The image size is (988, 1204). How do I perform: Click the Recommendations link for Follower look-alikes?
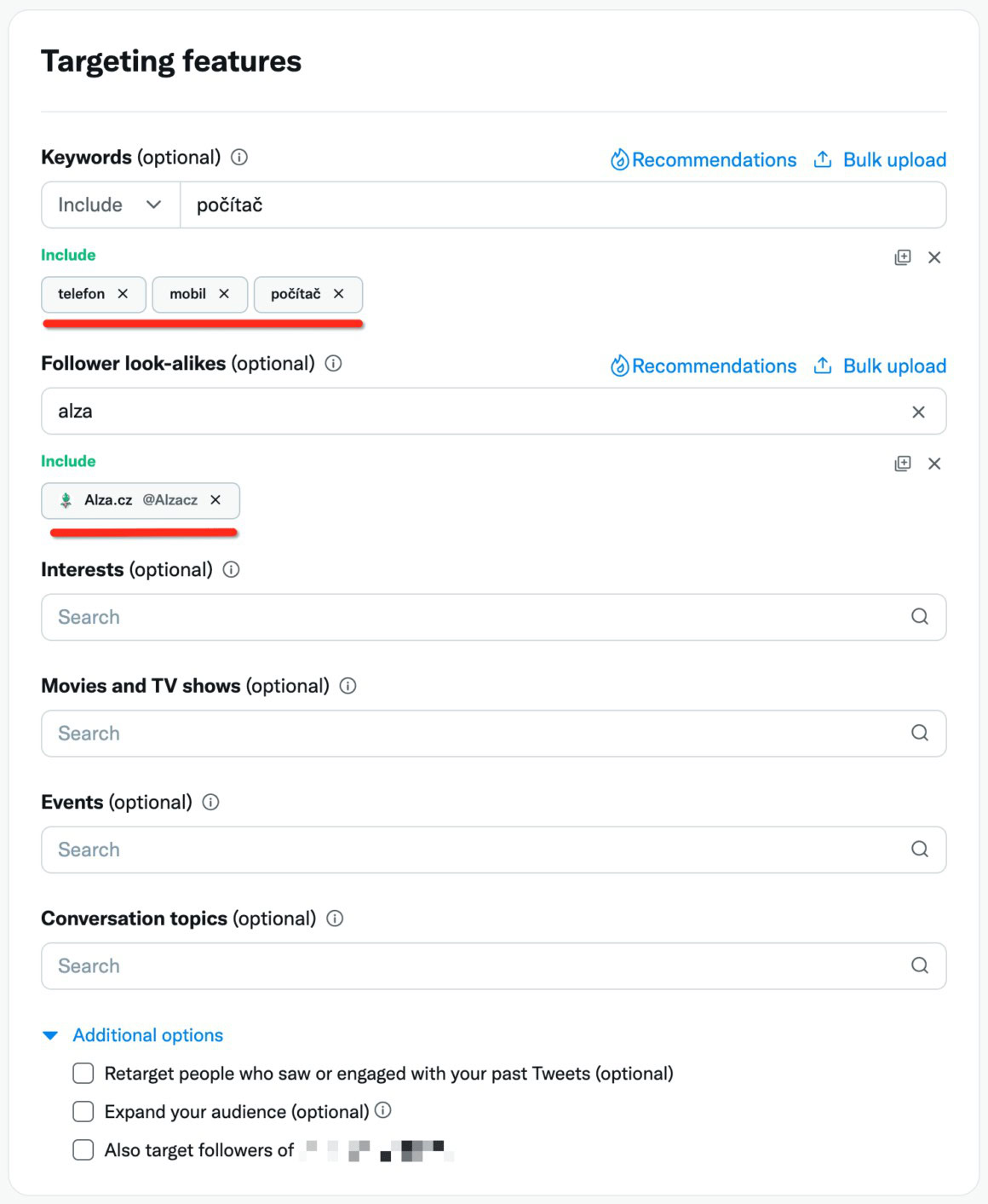[x=714, y=366]
